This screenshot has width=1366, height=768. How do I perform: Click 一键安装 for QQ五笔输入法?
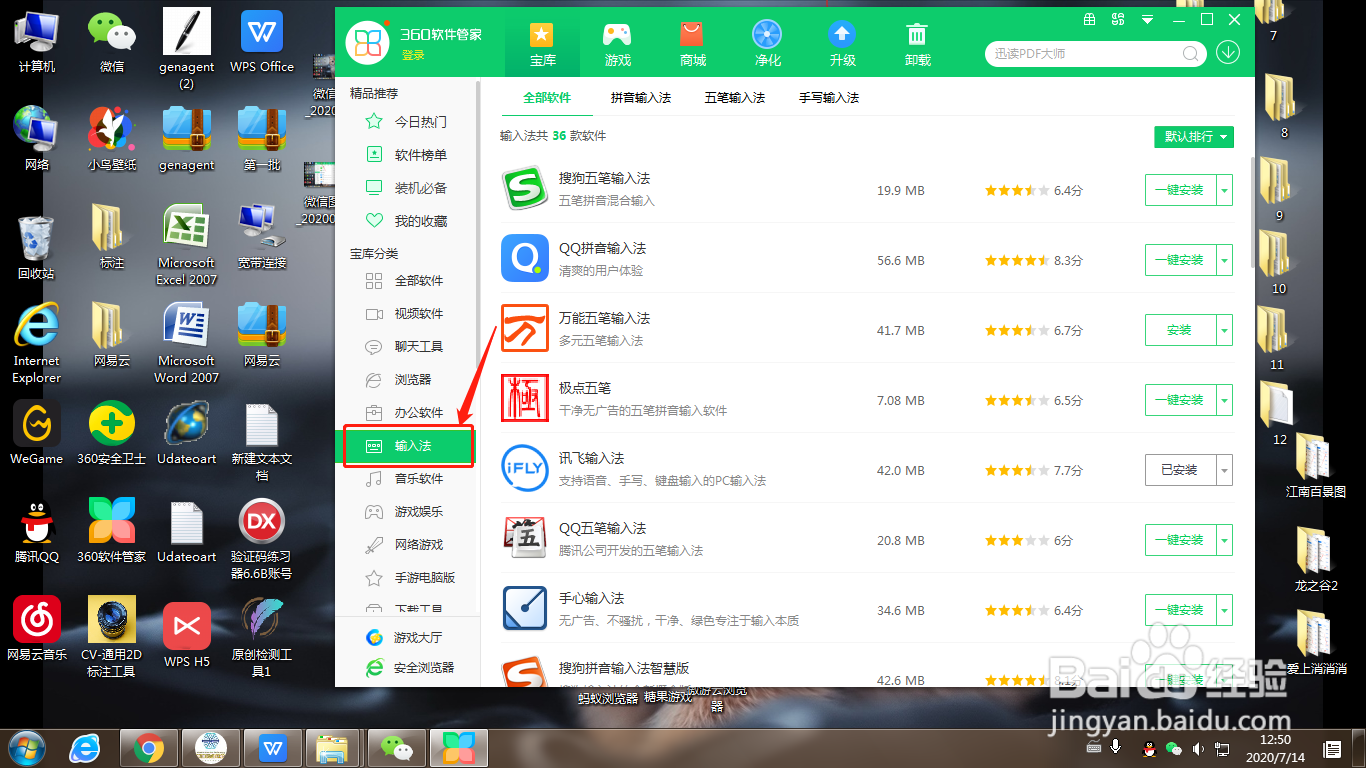(1180, 540)
